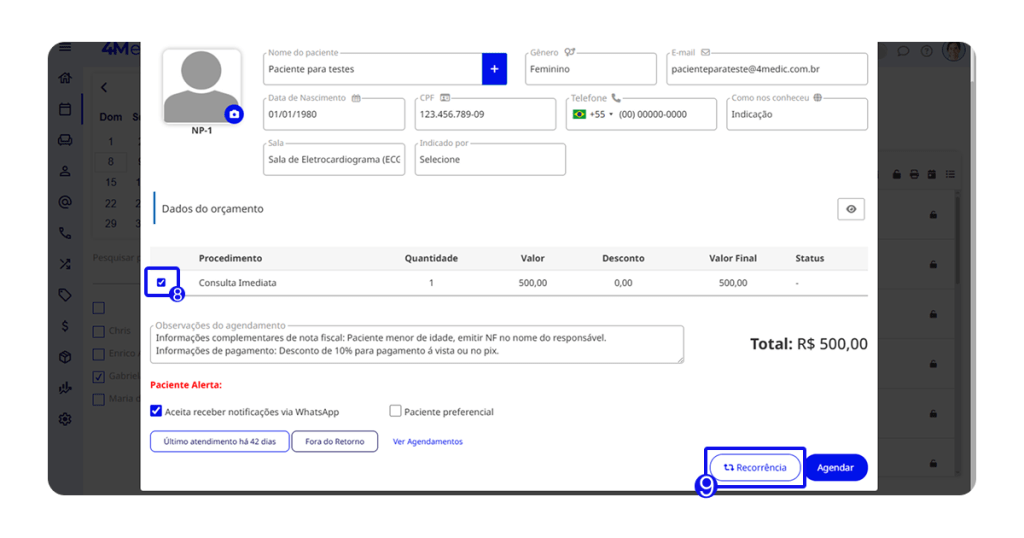Toggle Aceita receber notificações via WhatsApp
The image size is (1024, 538).
point(156,411)
